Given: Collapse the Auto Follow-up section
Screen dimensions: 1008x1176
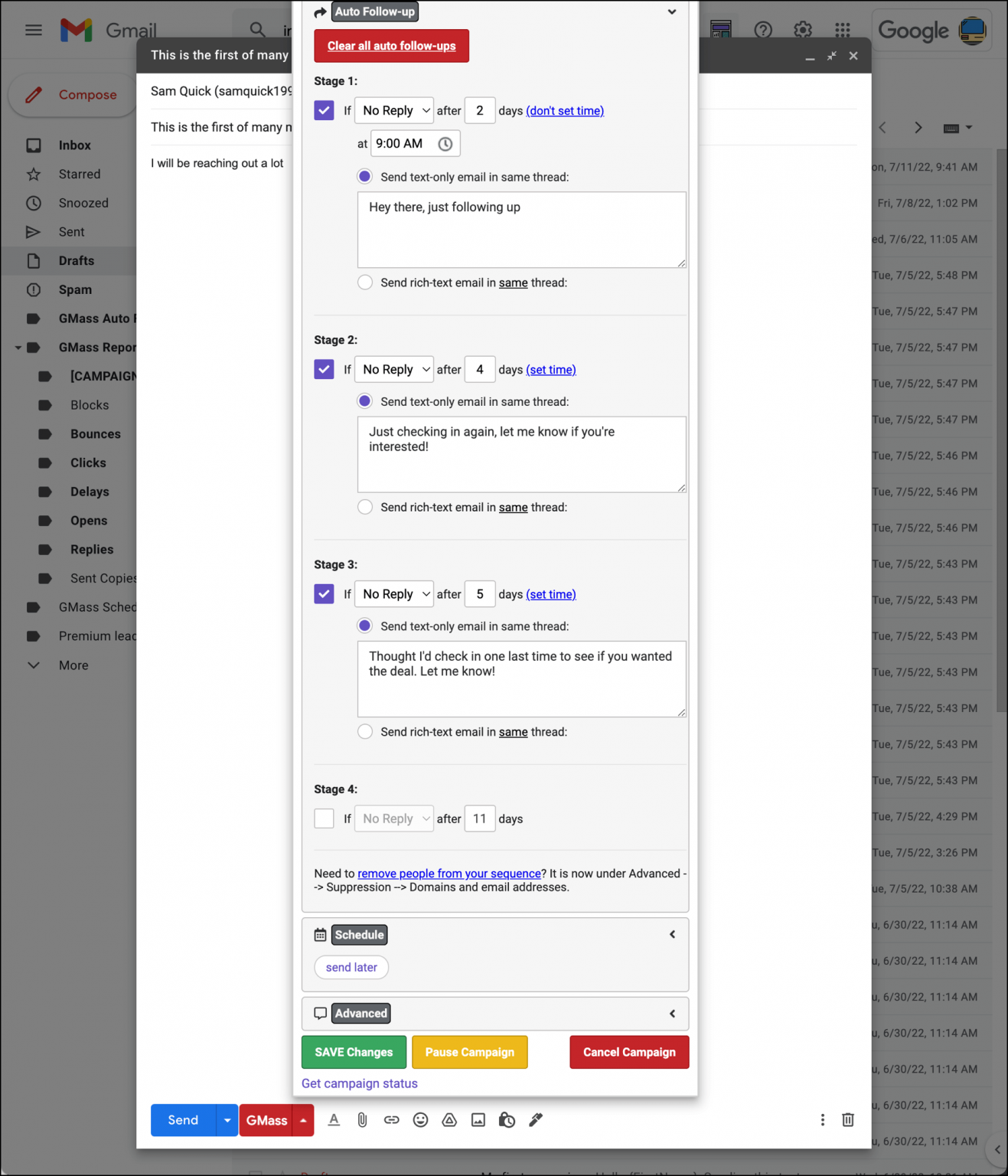Looking at the screenshot, I should [671, 11].
